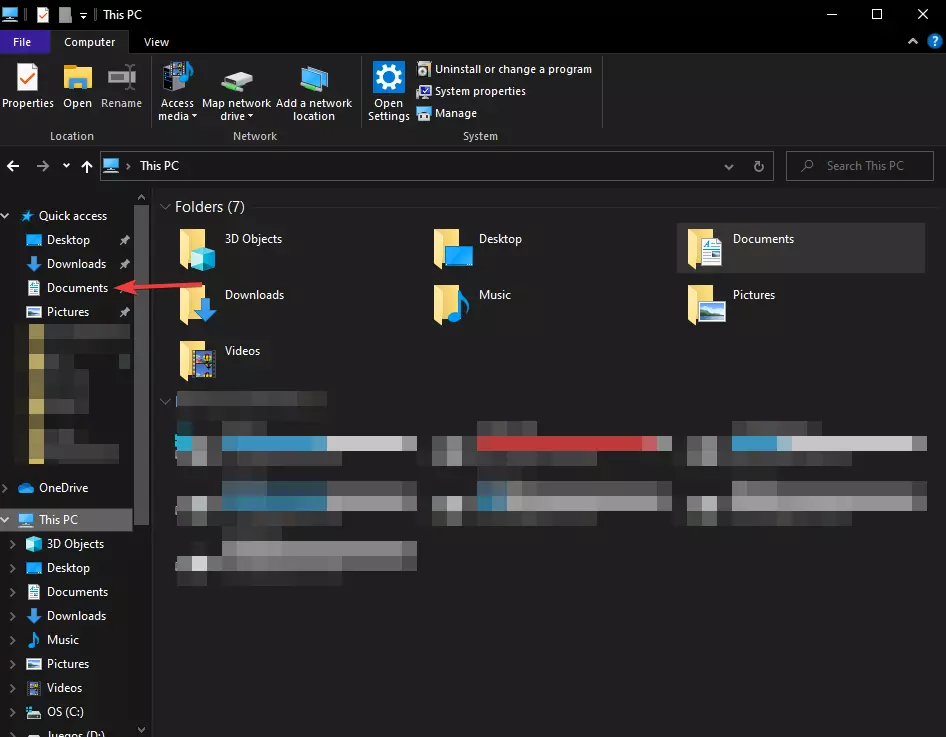Expand the OS (C:) drive node
The image size is (946, 737).
click(x=12, y=712)
